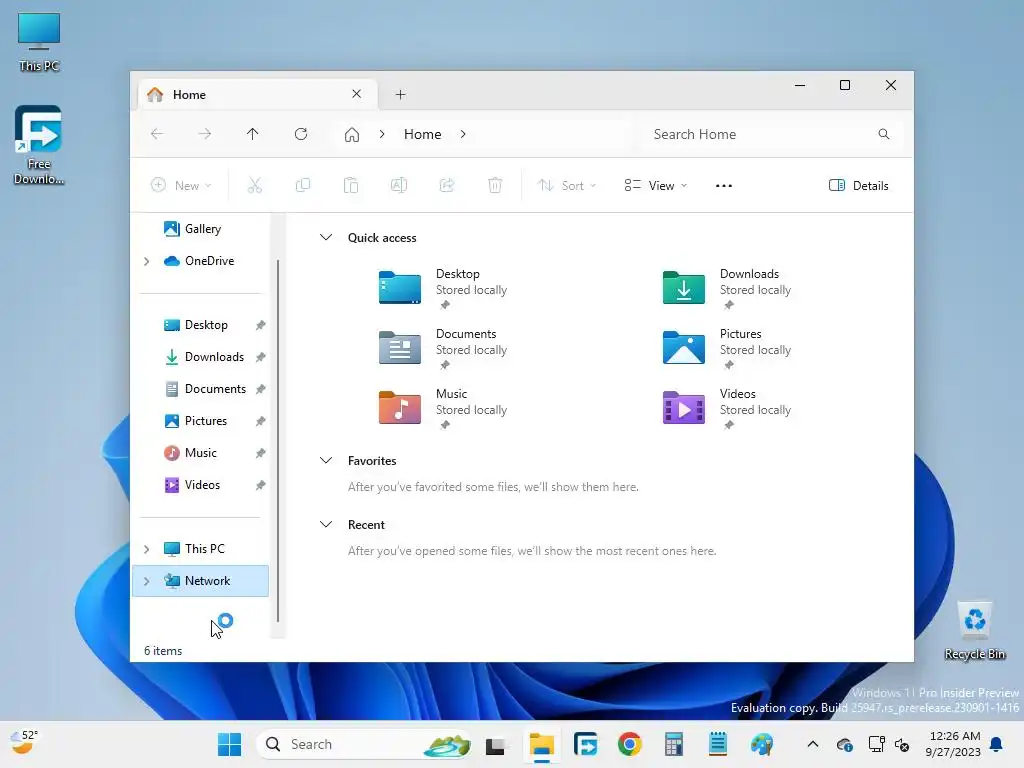Collapse the Favorites section

pos(326,460)
